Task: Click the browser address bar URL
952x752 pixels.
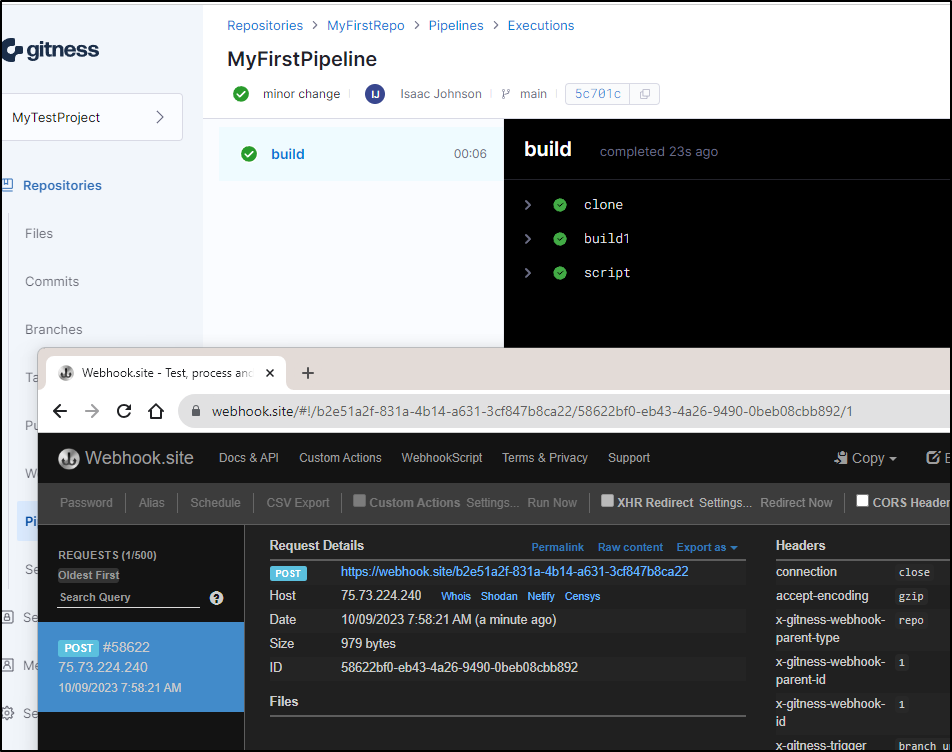Action: [x=532, y=412]
